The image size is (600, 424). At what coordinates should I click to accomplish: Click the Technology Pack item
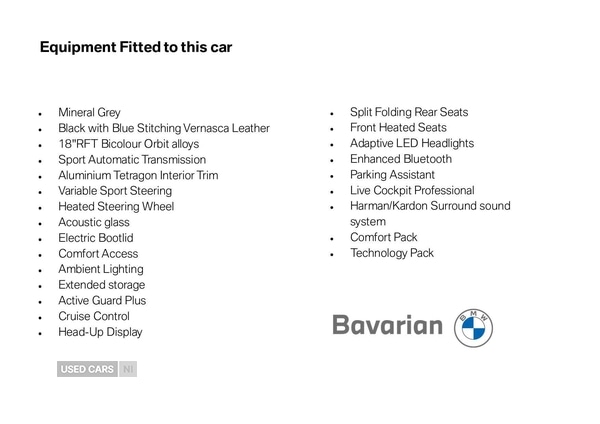[392, 253]
